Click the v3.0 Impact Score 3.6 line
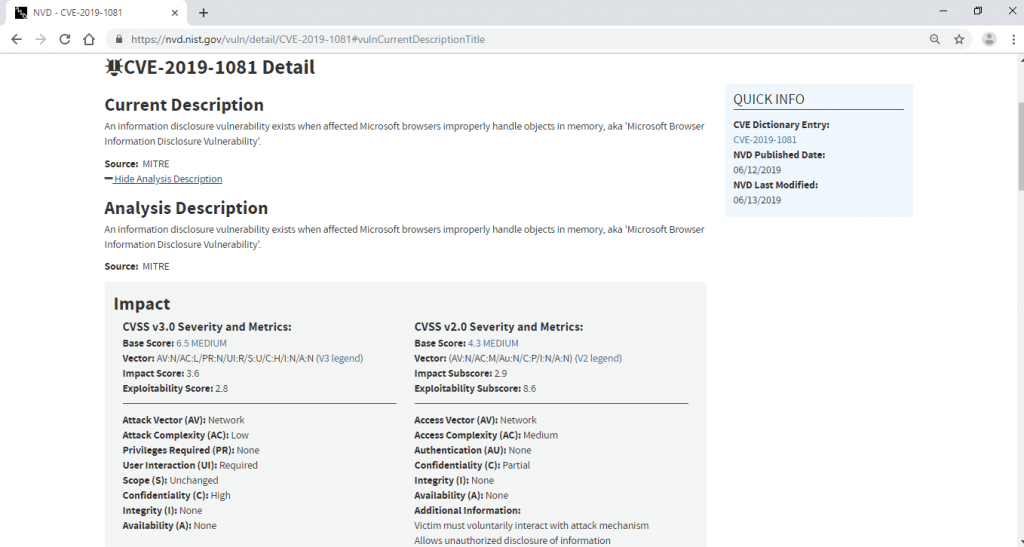The width and height of the screenshot is (1024, 547). 161,373
